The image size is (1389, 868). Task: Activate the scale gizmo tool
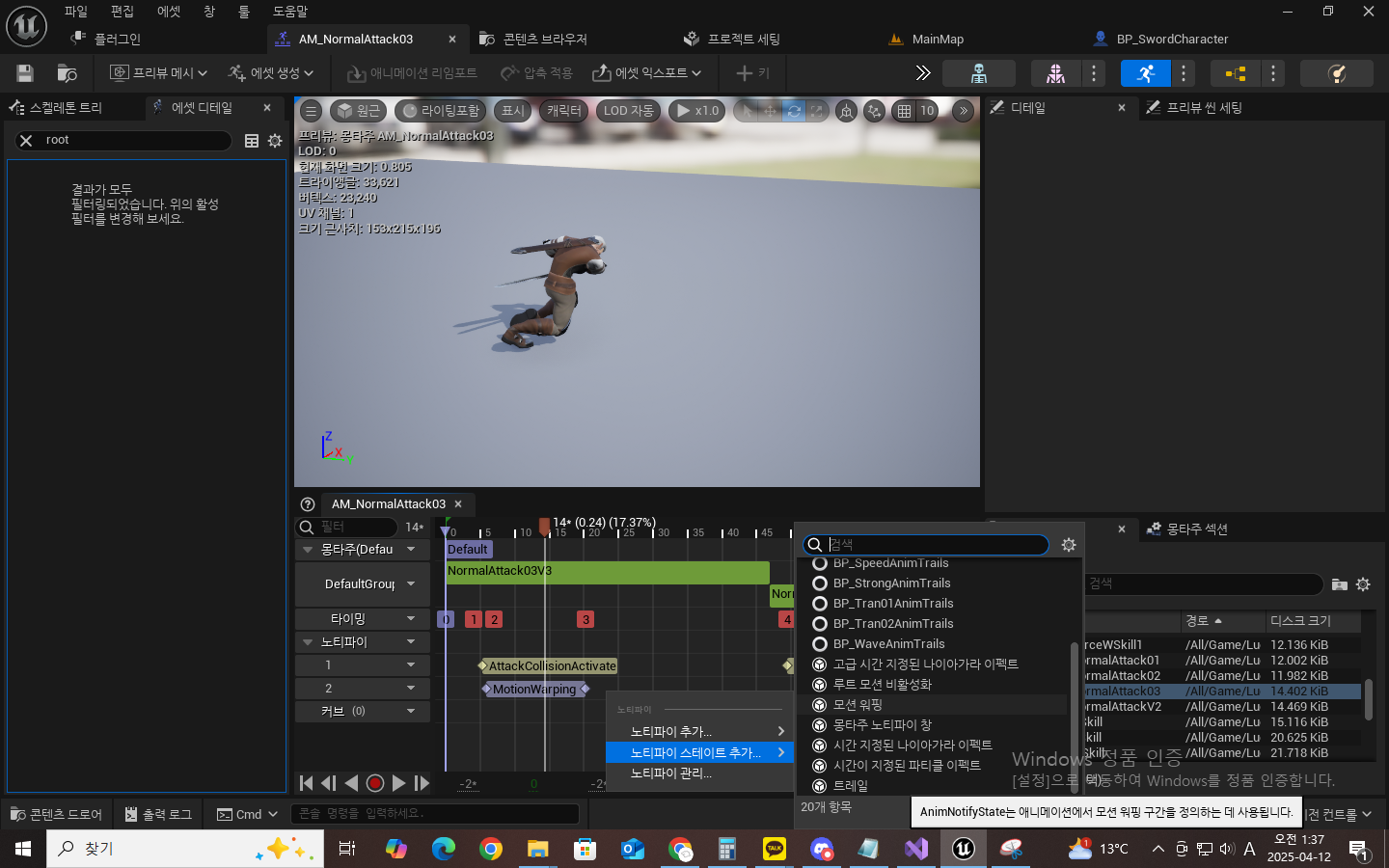816,111
